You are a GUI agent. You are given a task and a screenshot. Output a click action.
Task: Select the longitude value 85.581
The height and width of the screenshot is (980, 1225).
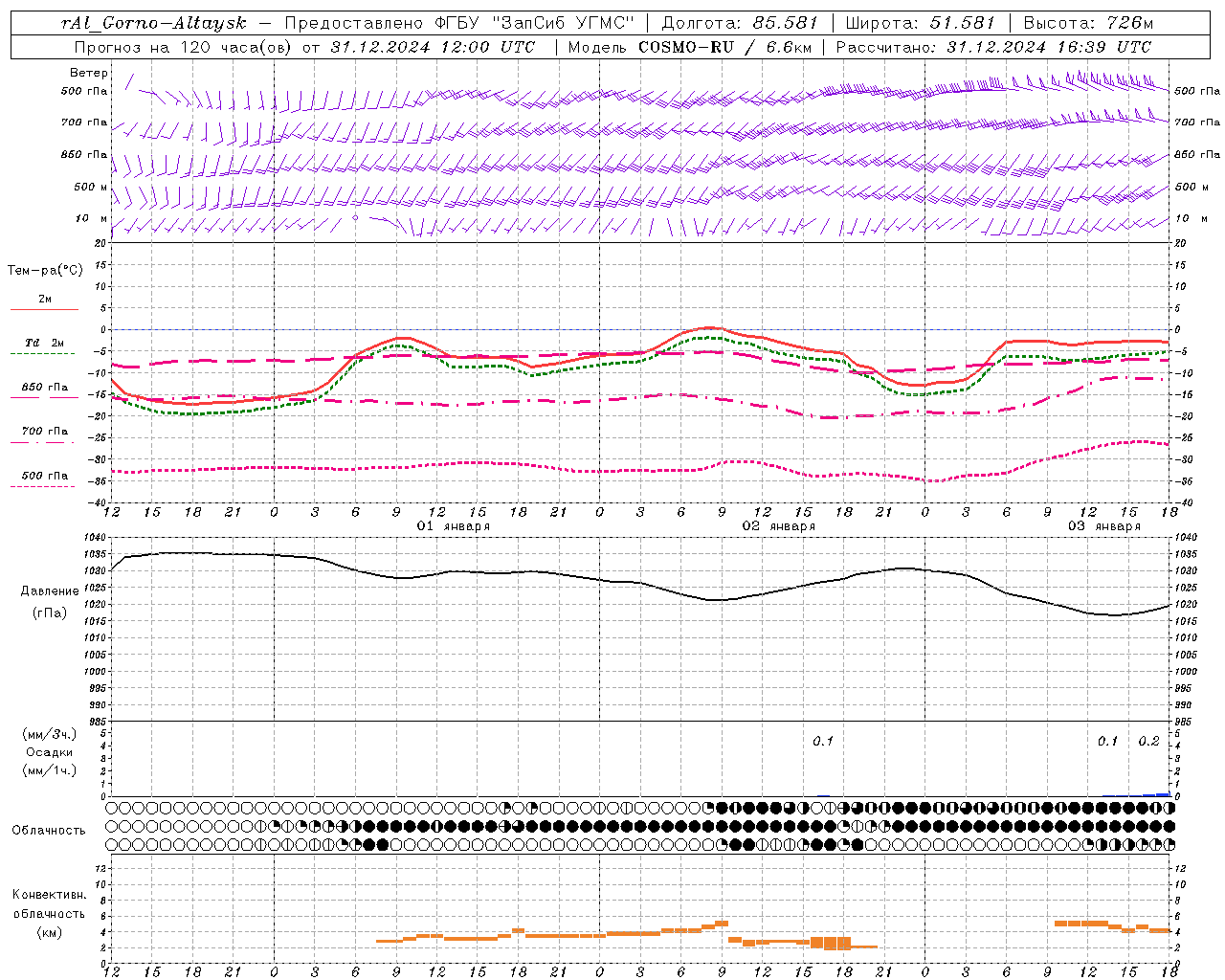786,23
